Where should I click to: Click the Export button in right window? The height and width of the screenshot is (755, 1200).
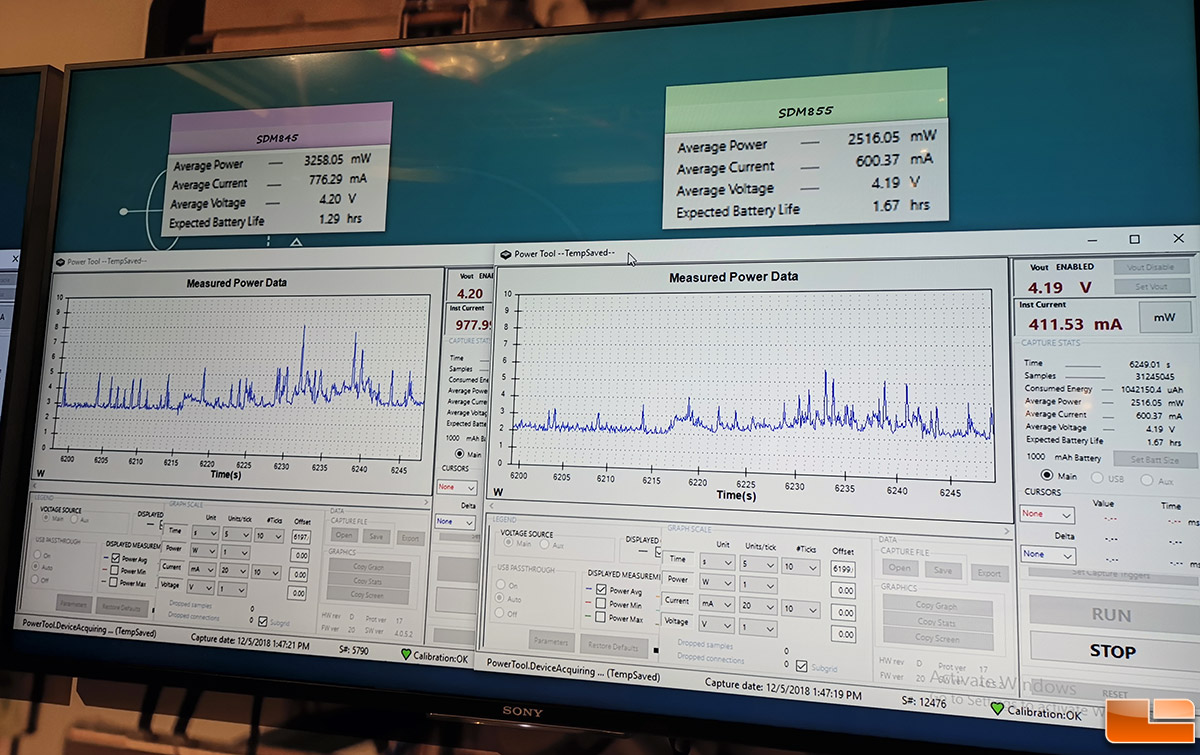[989, 573]
